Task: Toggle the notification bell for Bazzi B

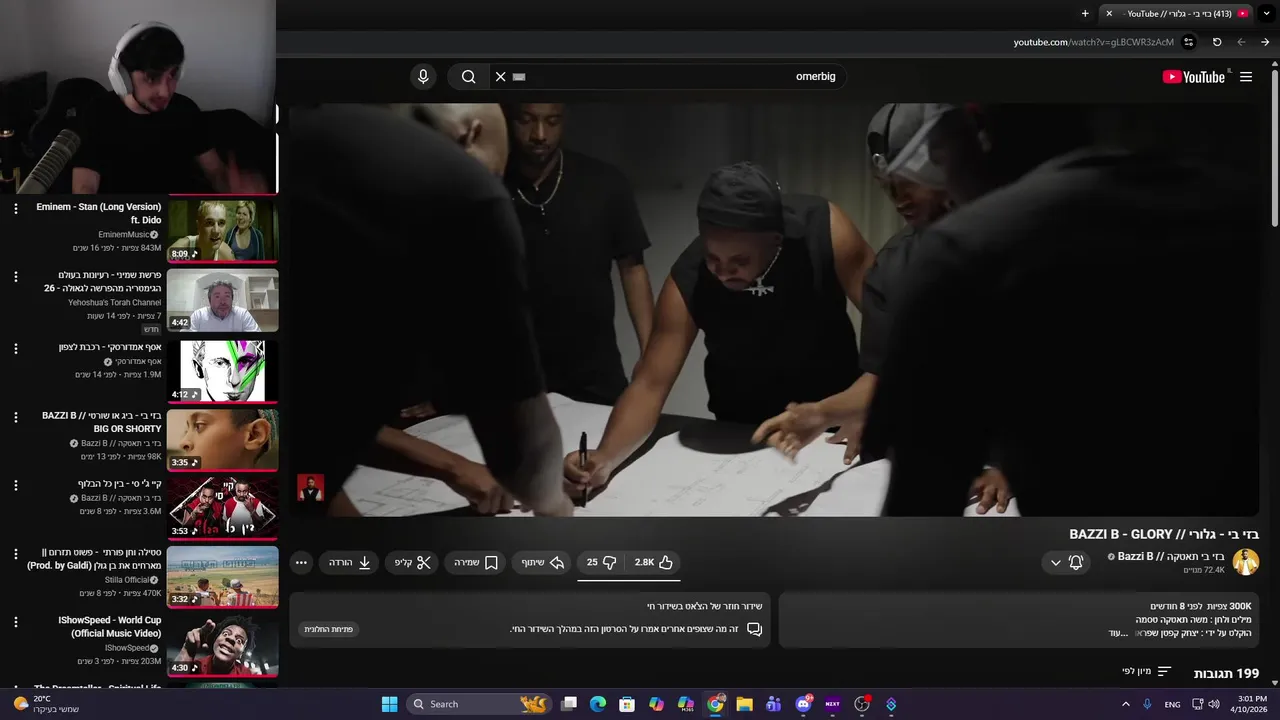Action: click(1076, 563)
